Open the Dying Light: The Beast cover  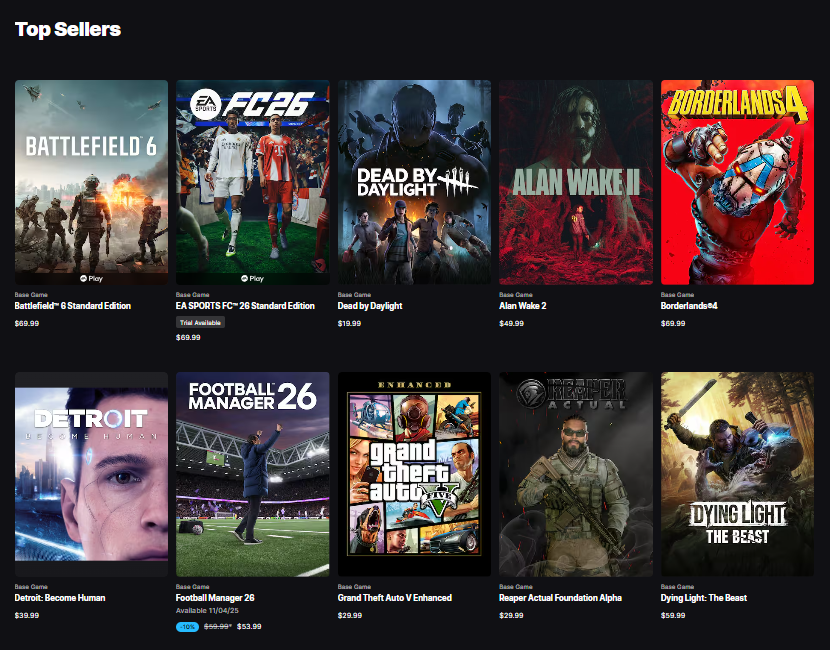[x=737, y=473]
